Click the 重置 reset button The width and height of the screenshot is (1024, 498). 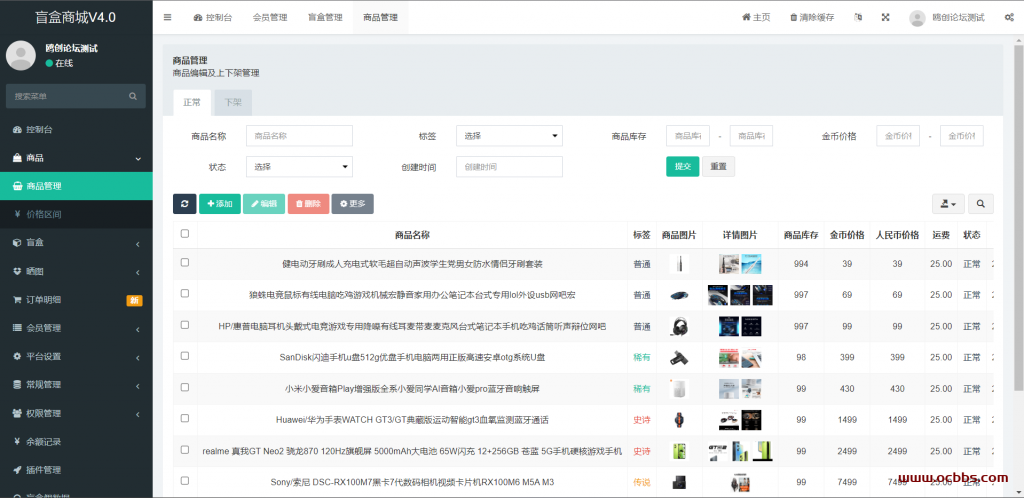tap(718, 166)
